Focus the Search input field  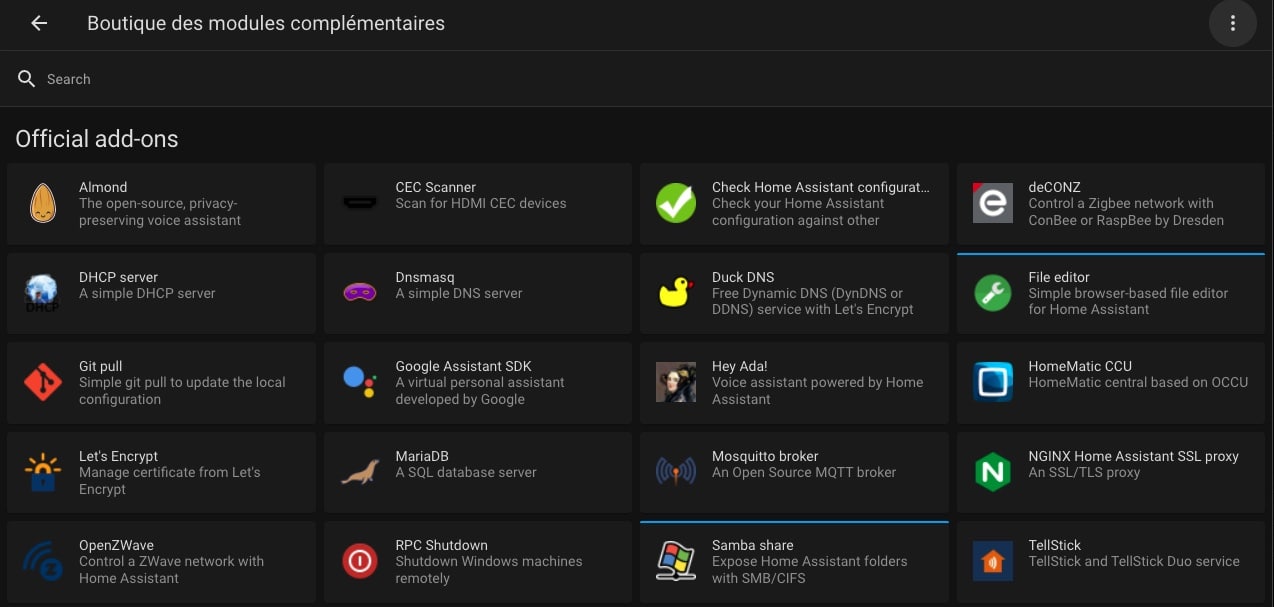[637, 79]
